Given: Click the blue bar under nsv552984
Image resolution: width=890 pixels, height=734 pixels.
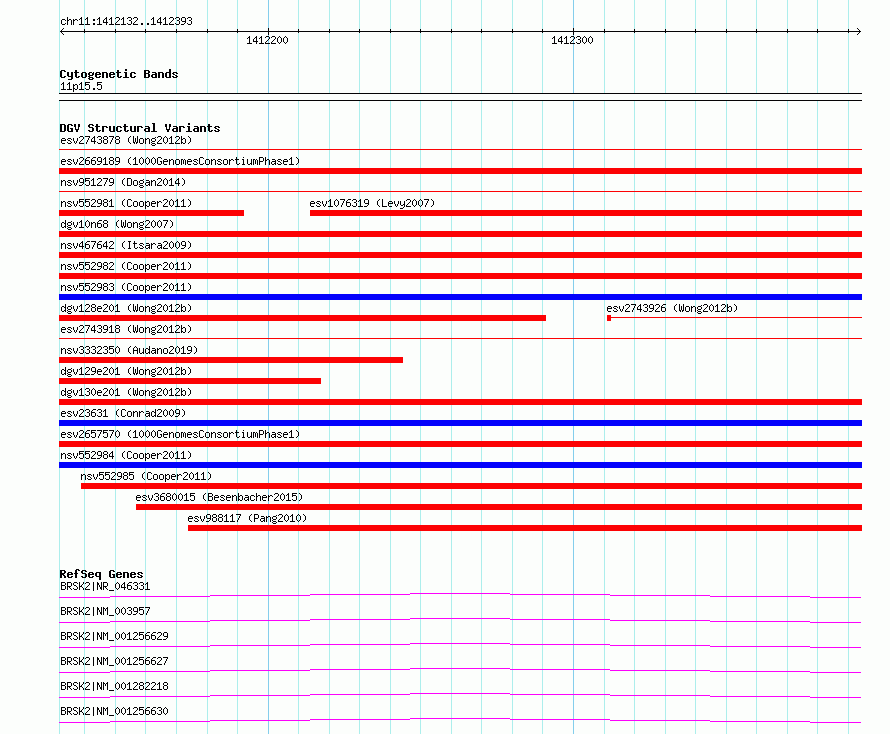Looking at the screenshot, I should [460, 465].
